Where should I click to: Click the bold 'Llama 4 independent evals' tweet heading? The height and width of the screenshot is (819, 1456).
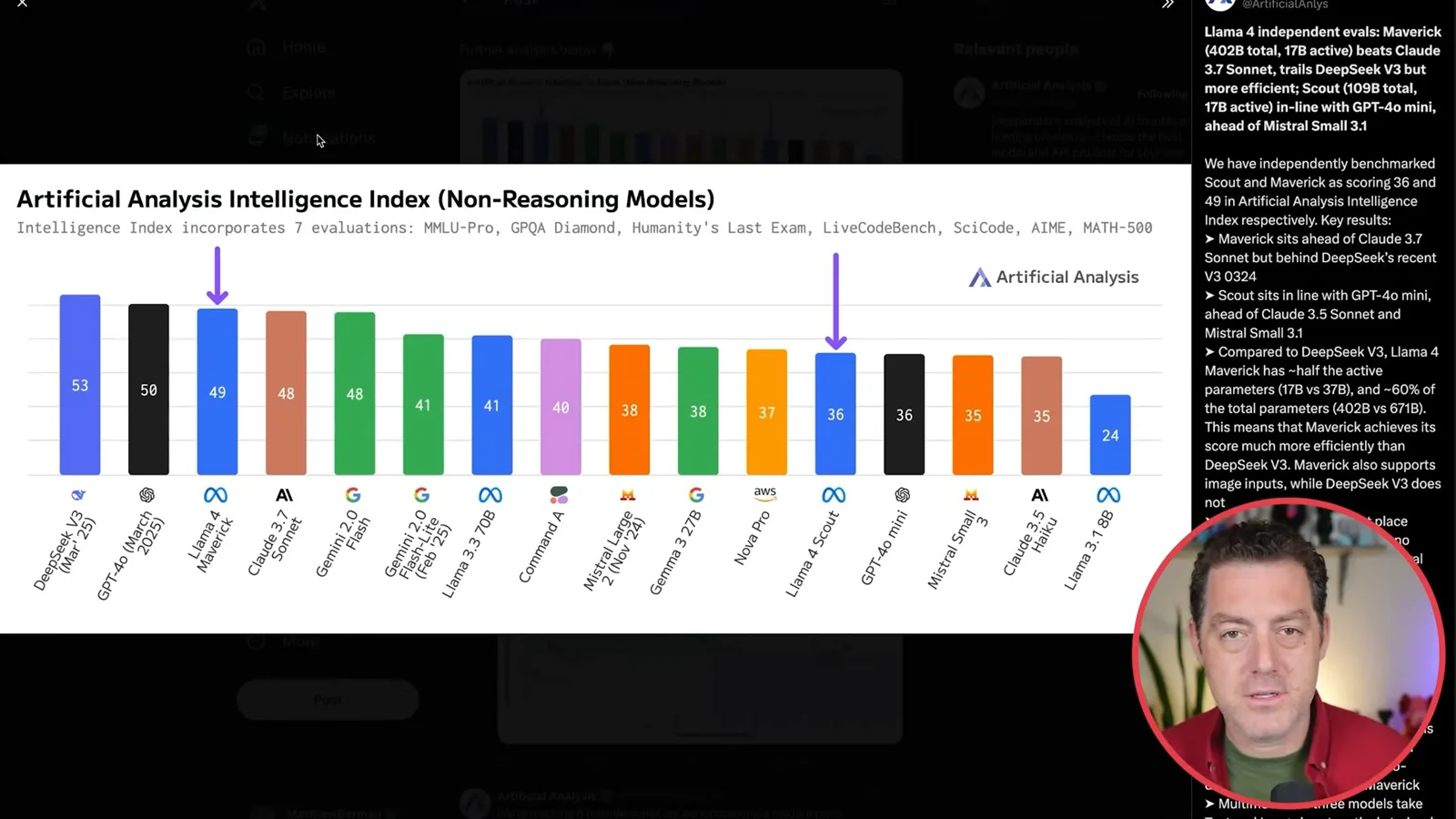click(1322, 78)
